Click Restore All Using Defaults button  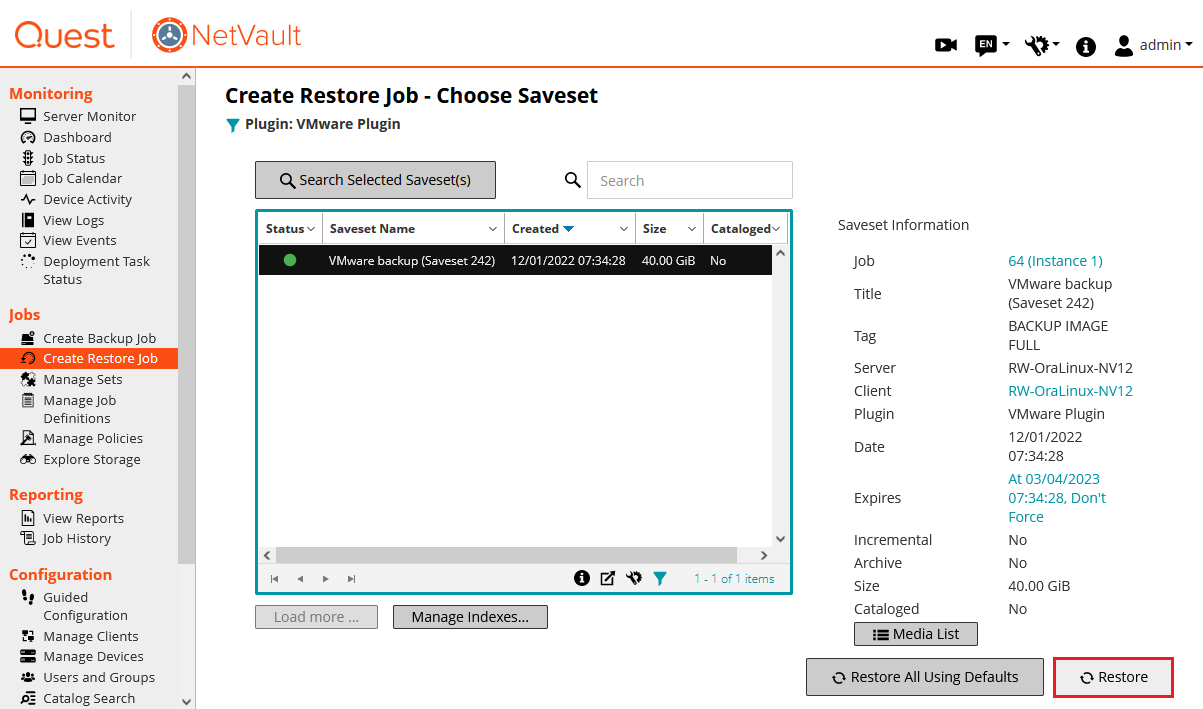tap(925, 677)
